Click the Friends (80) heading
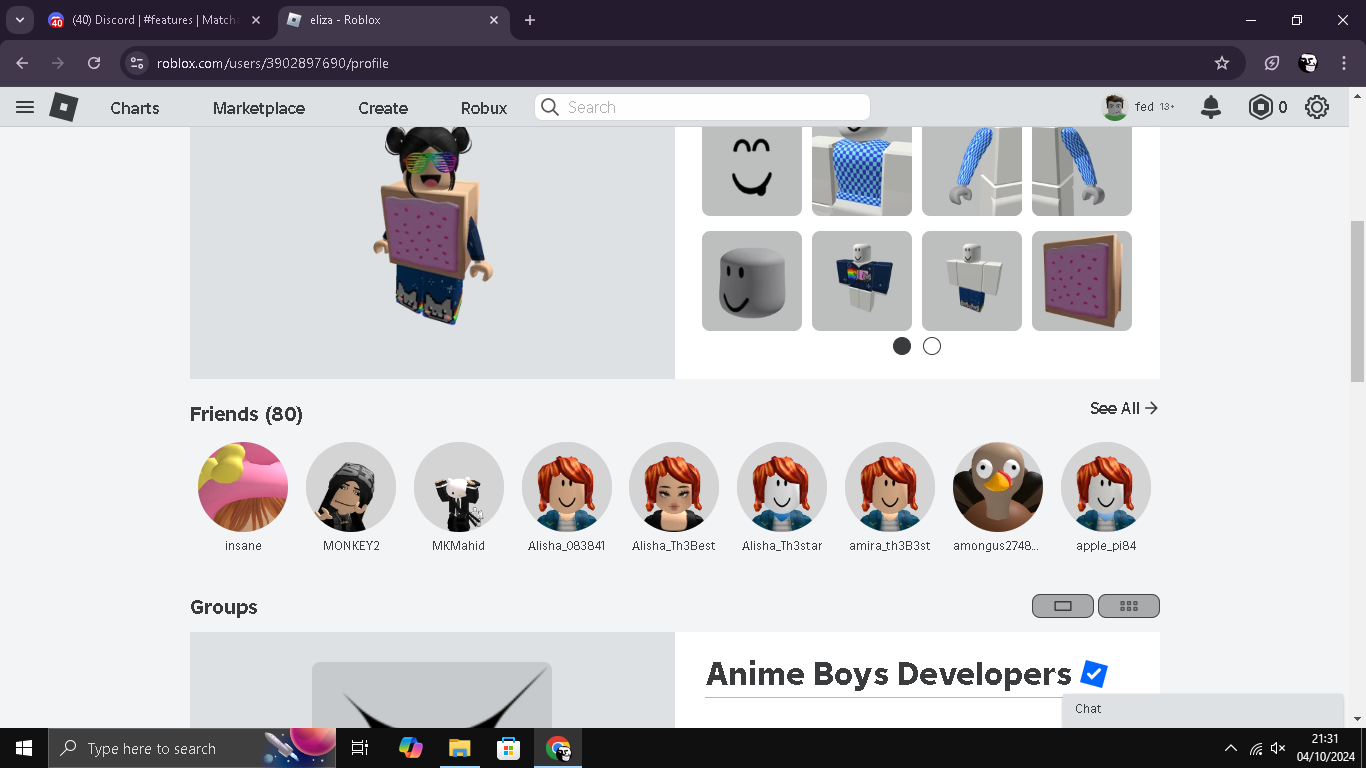1366x768 pixels. [x=246, y=414]
